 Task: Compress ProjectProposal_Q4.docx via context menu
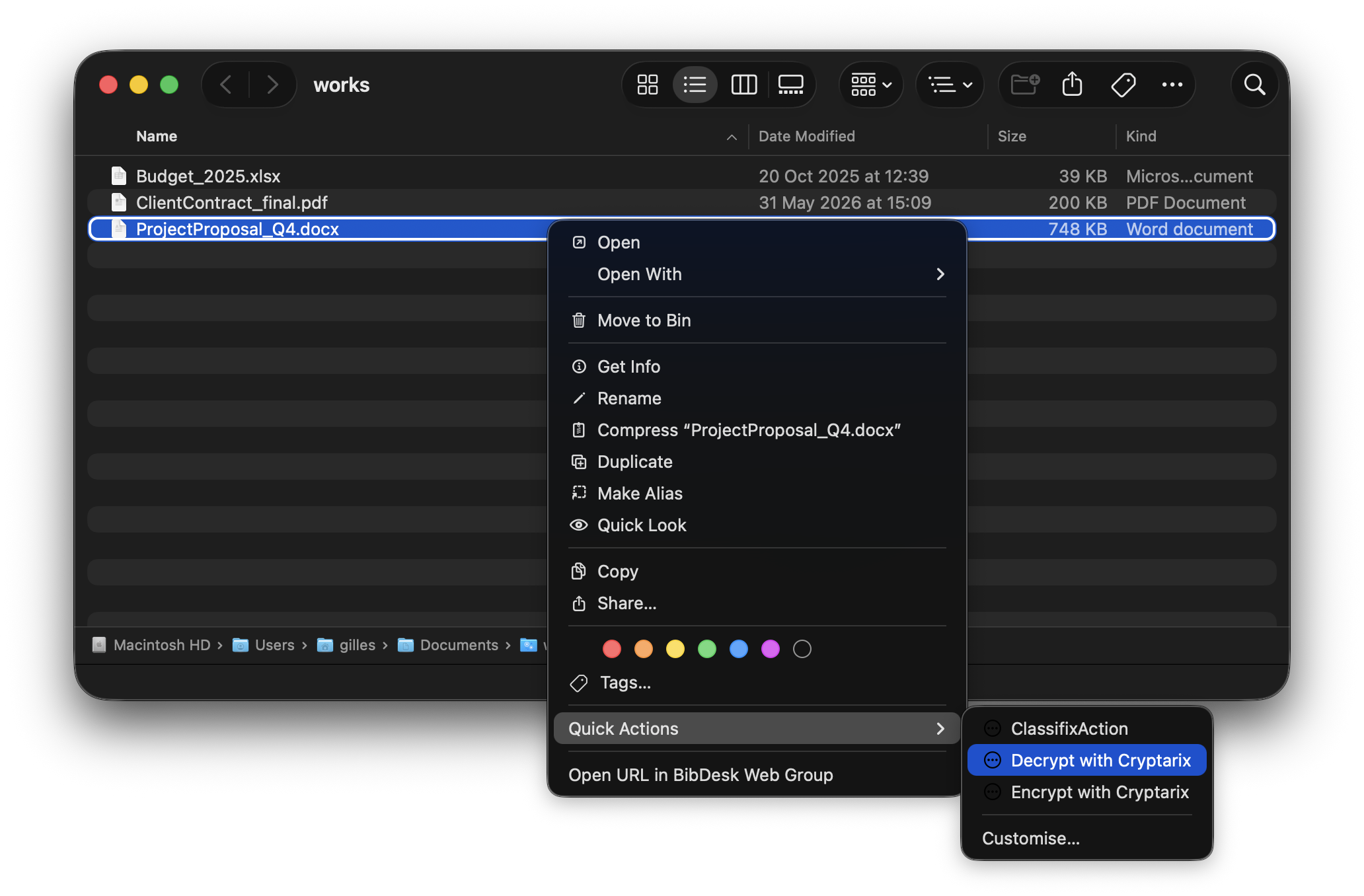757,430
